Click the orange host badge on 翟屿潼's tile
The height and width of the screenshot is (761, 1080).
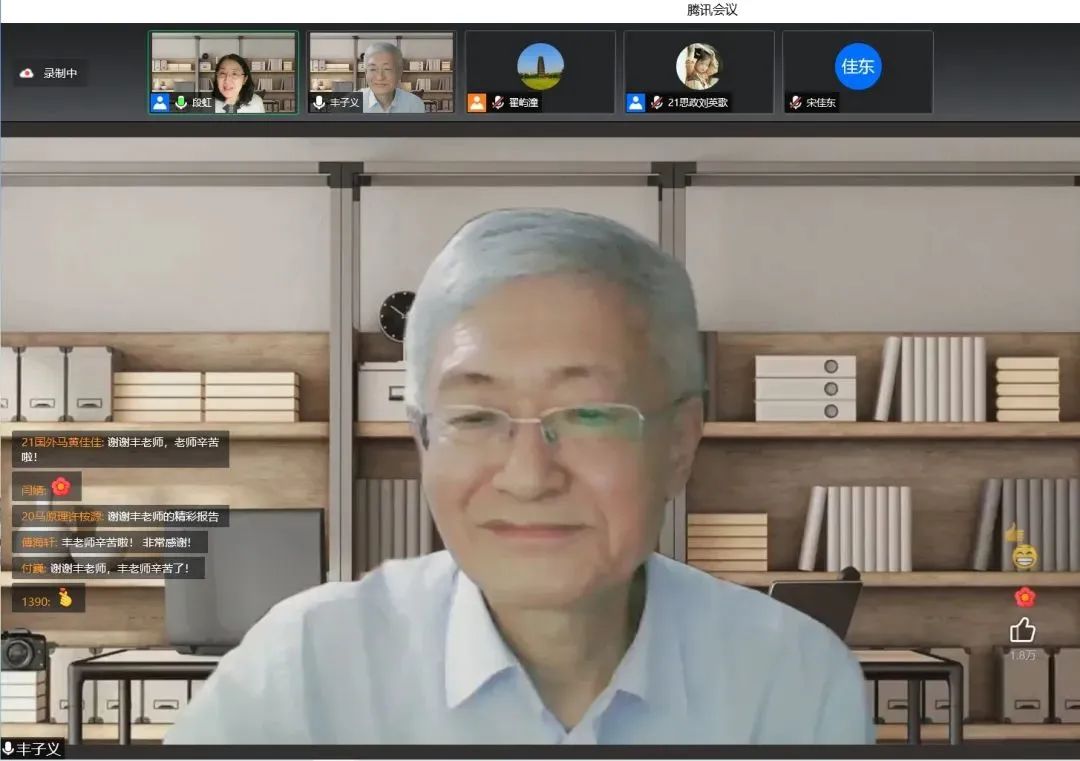coord(477,103)
